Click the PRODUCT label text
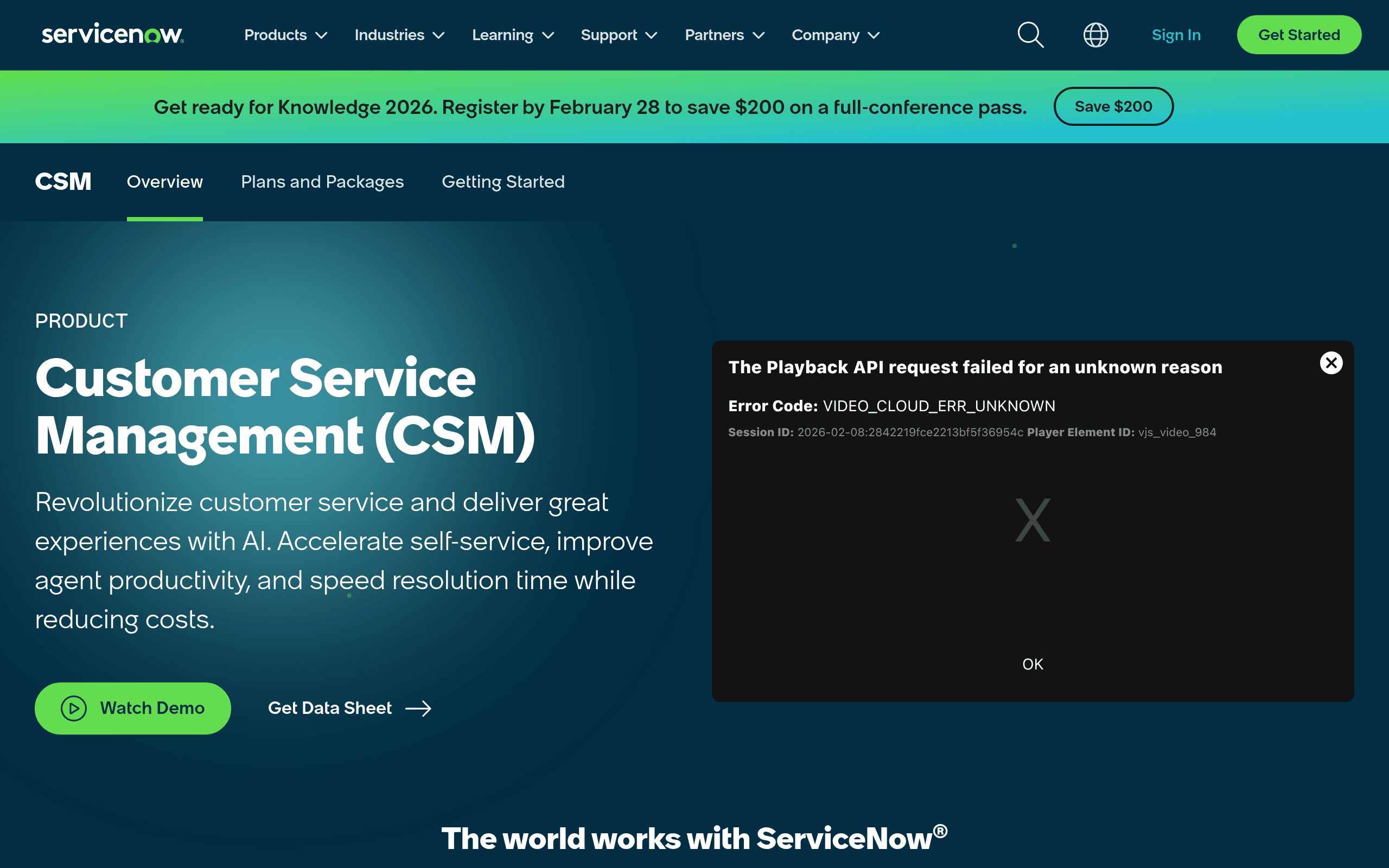The height and width of the screenshot is (868, 1389). click(x=81, y=321)
